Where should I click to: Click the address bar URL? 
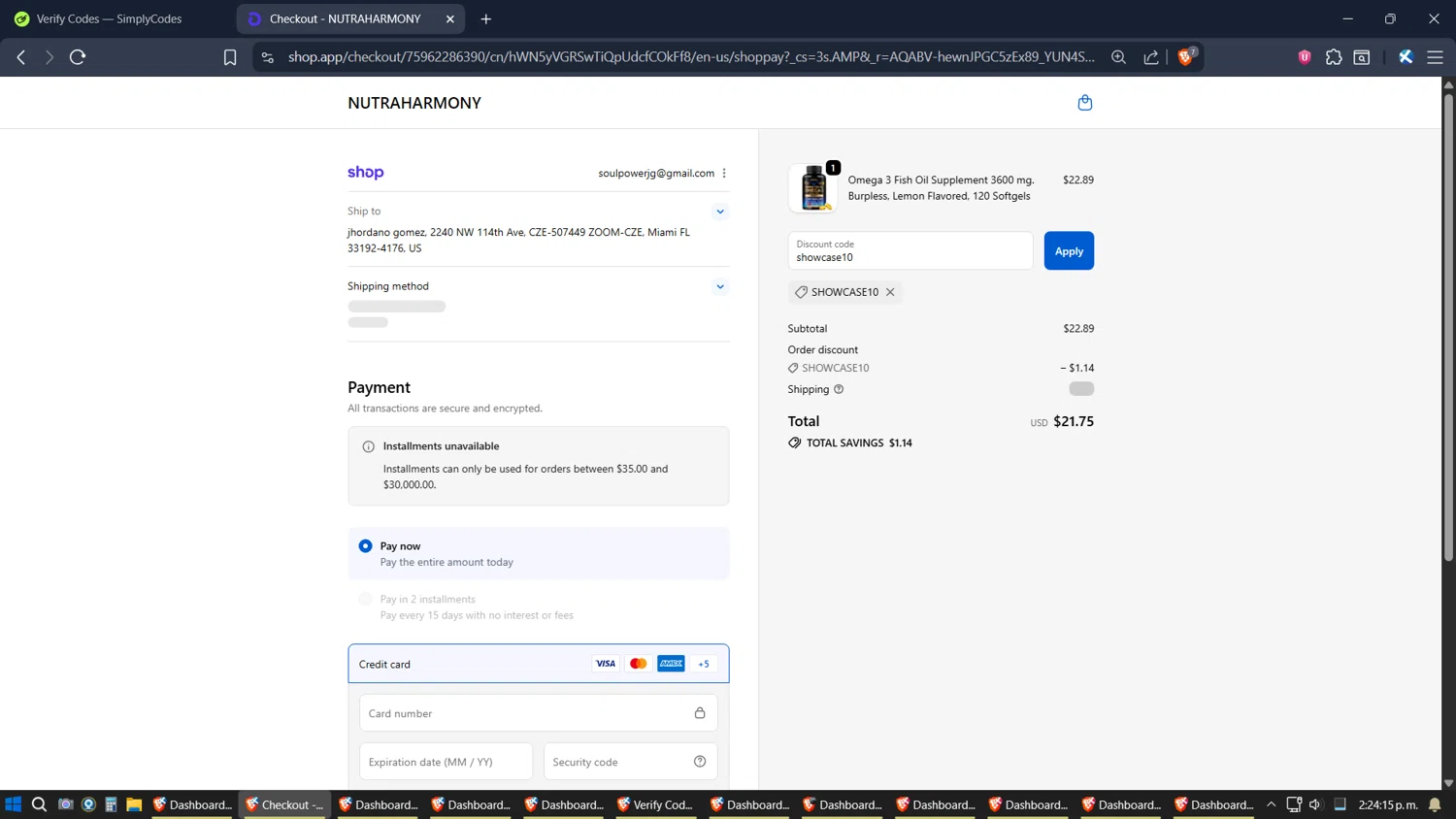tap(691, 57)
